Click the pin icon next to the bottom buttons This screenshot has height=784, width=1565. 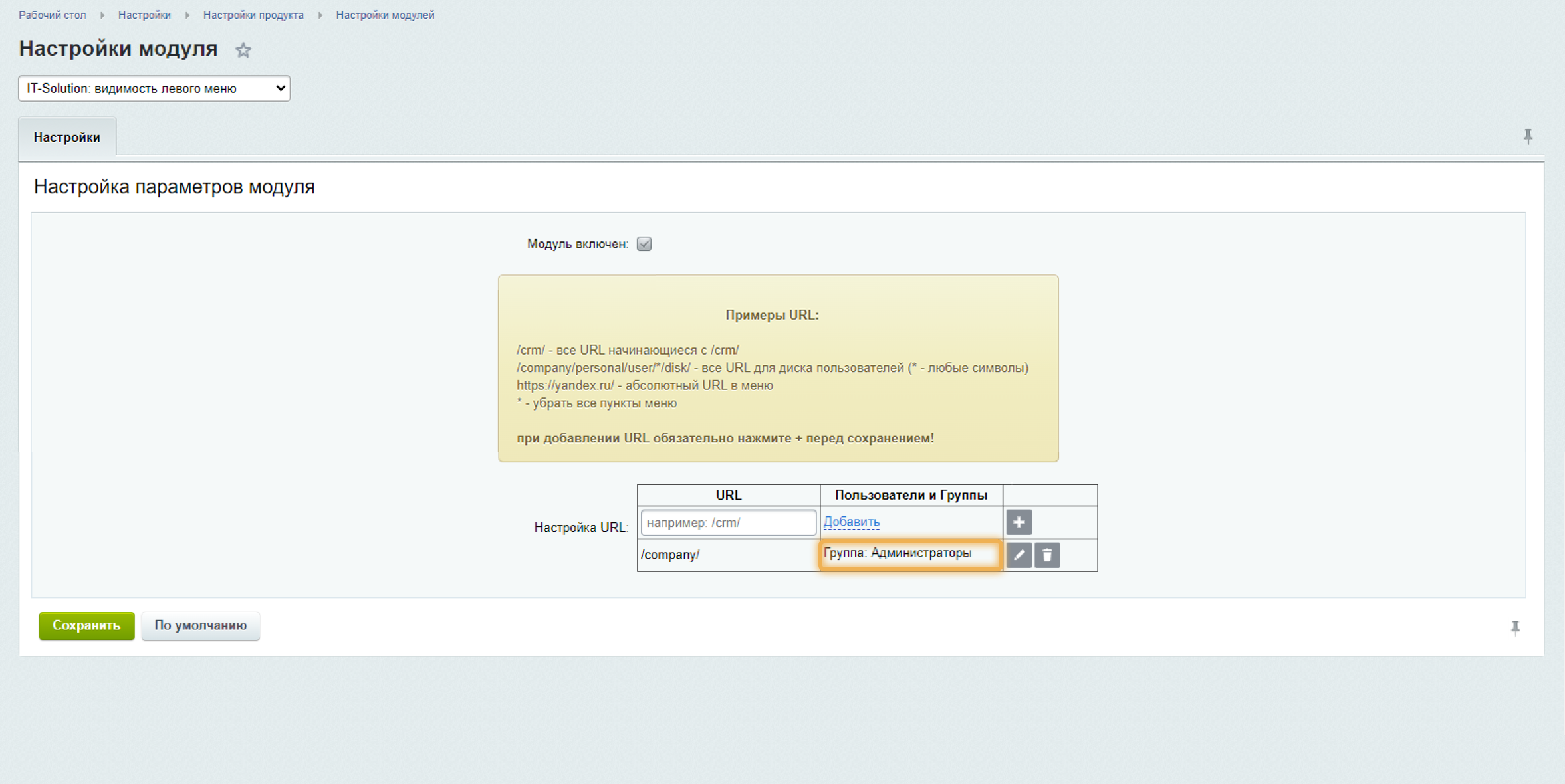click(1515, 627)
